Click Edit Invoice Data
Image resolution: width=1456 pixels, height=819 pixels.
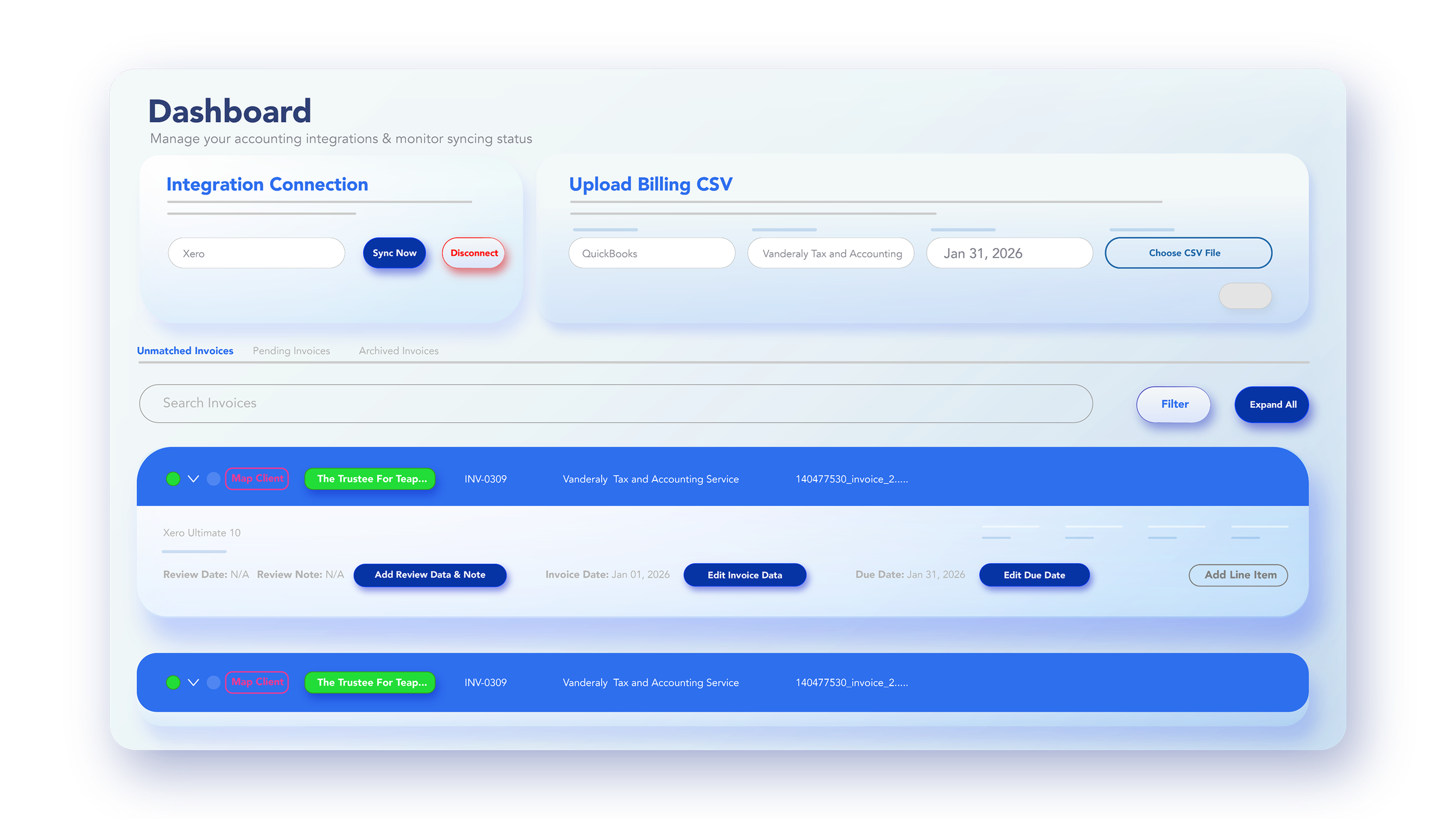(x=745, y=575)
